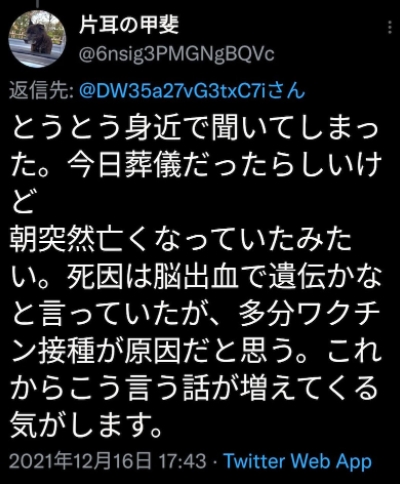
Task: Click the 返信先 reply-to label
Action: [42, 91]
